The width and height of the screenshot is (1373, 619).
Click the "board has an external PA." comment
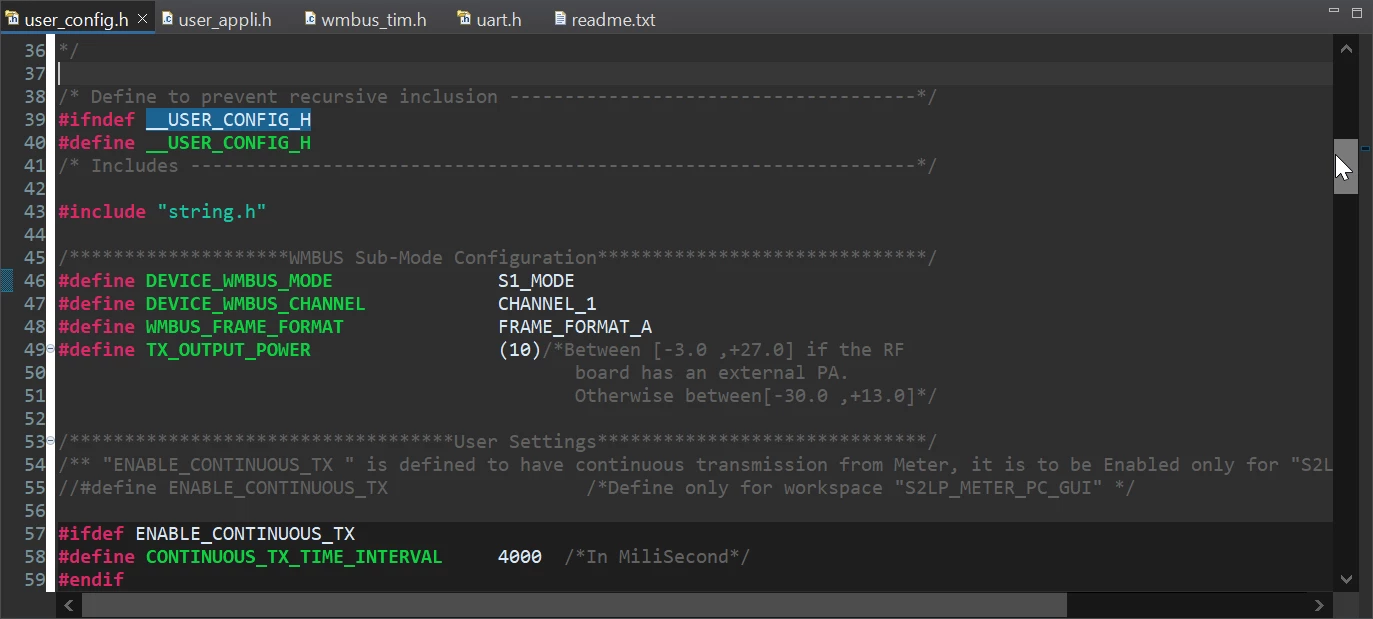(711, 373)
